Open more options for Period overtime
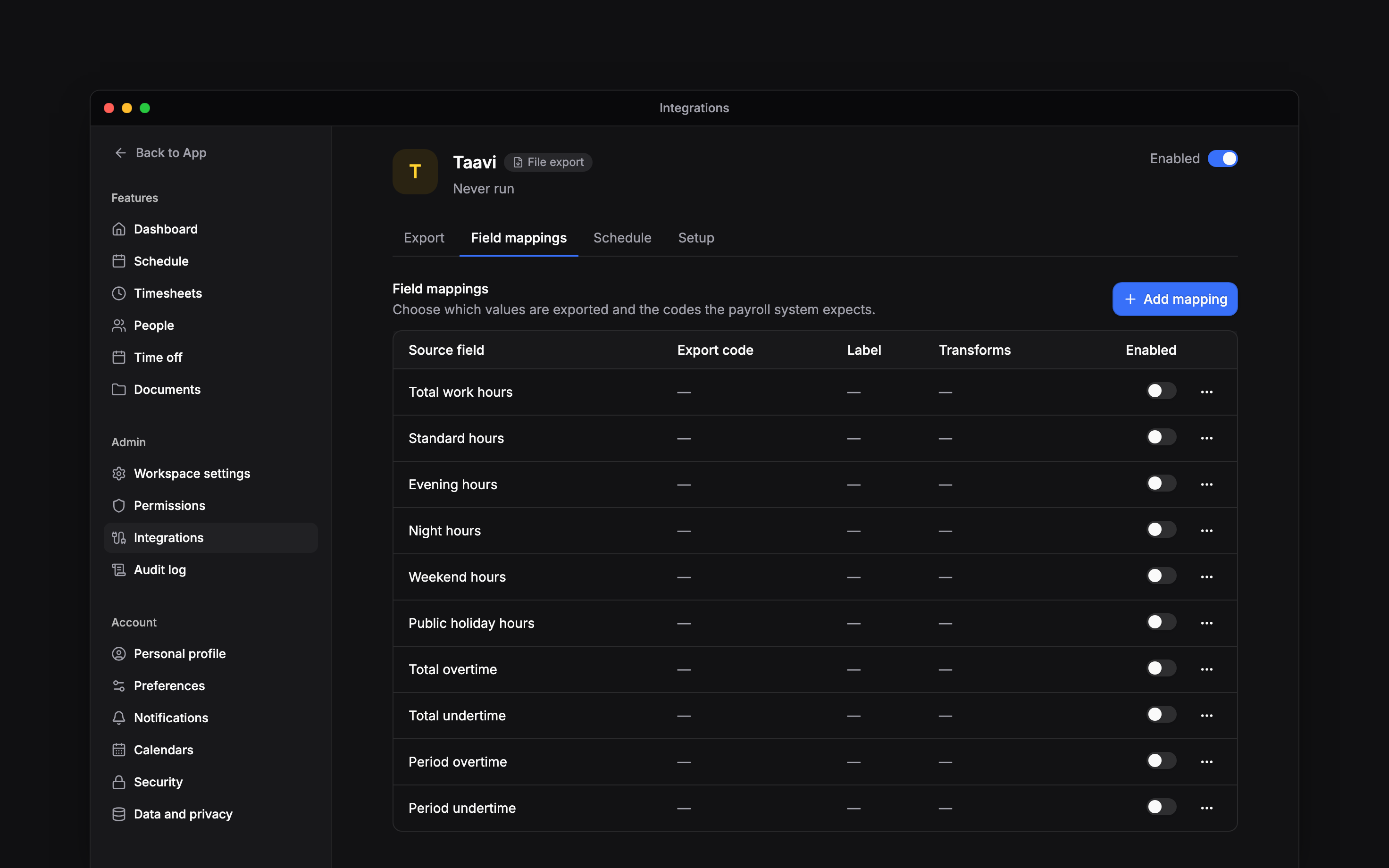 click(1206, 762)
